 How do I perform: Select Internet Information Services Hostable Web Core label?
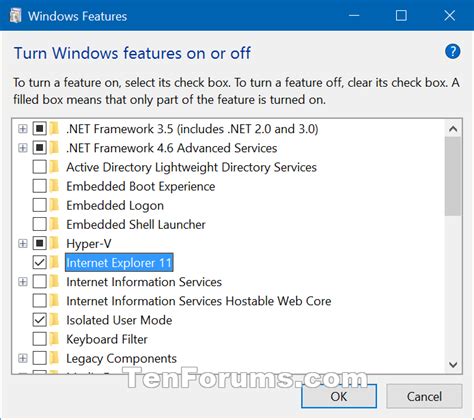click(199, 301)
